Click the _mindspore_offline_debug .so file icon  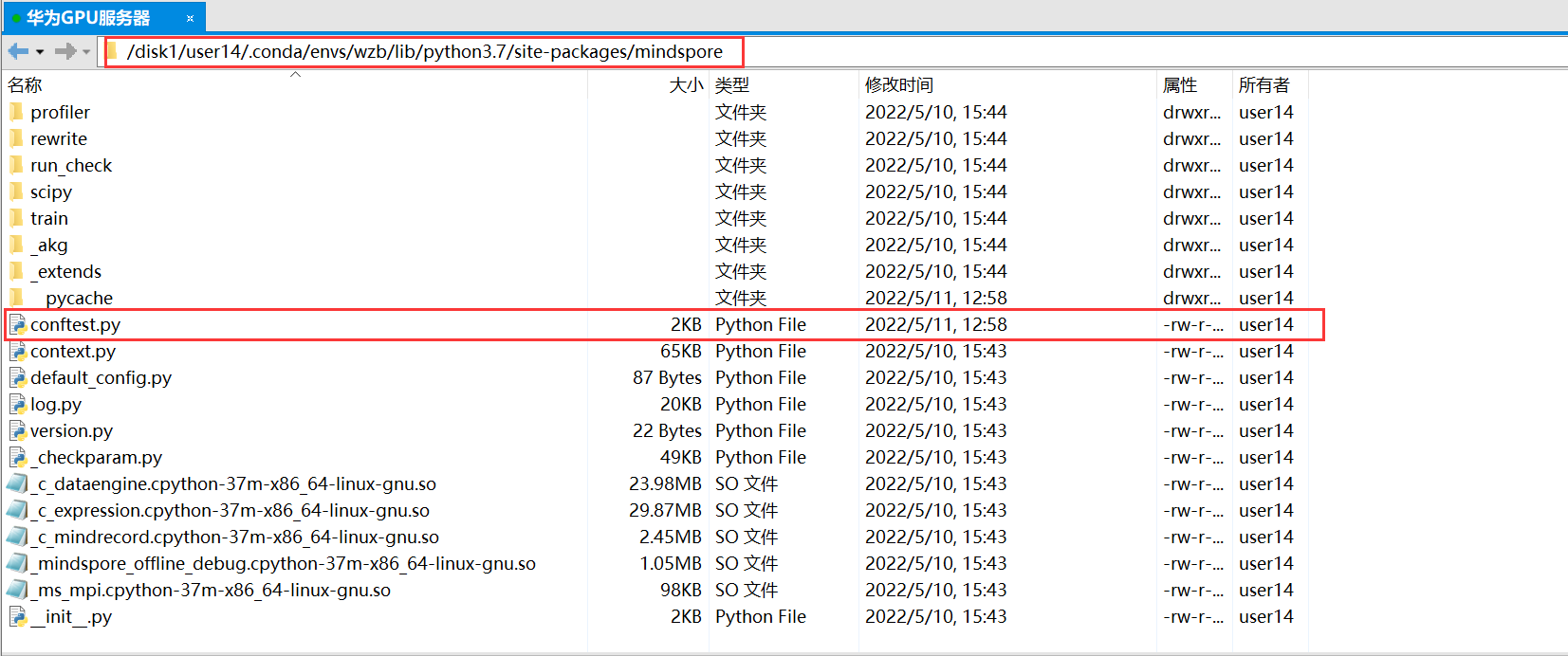[x=17, y=563]
